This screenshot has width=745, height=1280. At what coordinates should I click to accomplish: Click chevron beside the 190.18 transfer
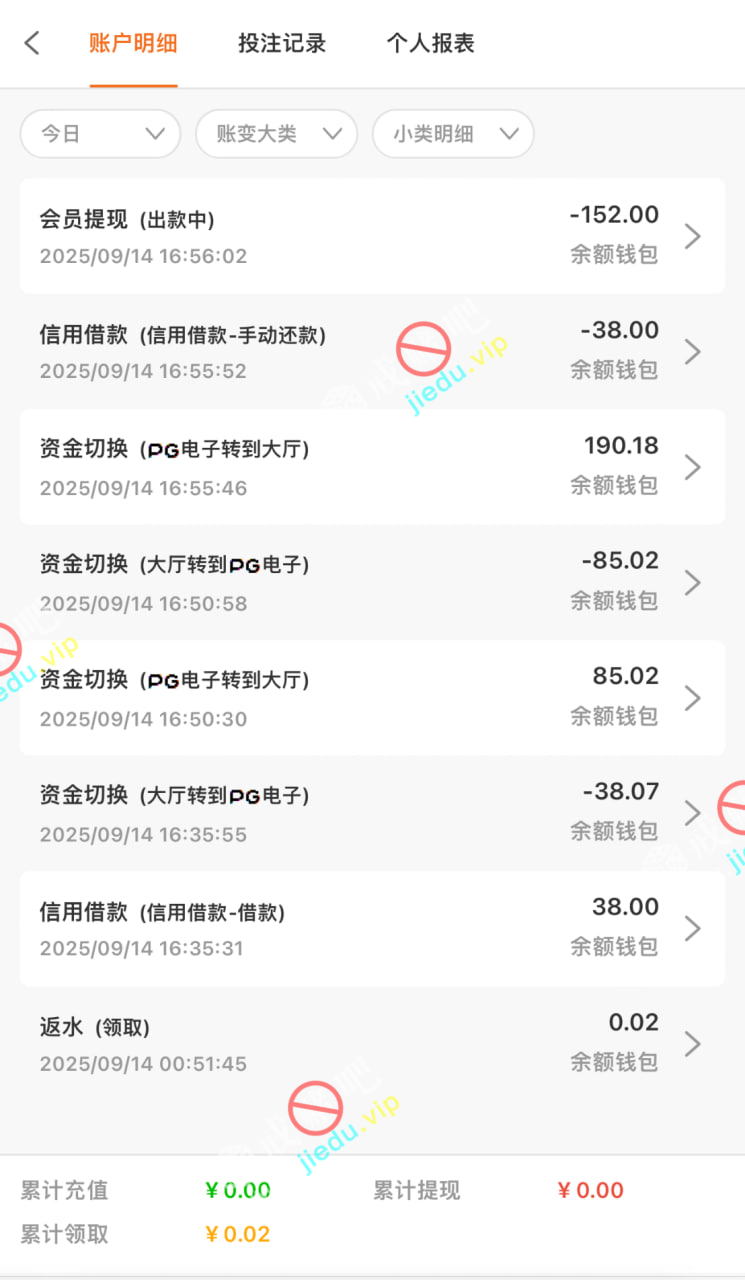692,467
